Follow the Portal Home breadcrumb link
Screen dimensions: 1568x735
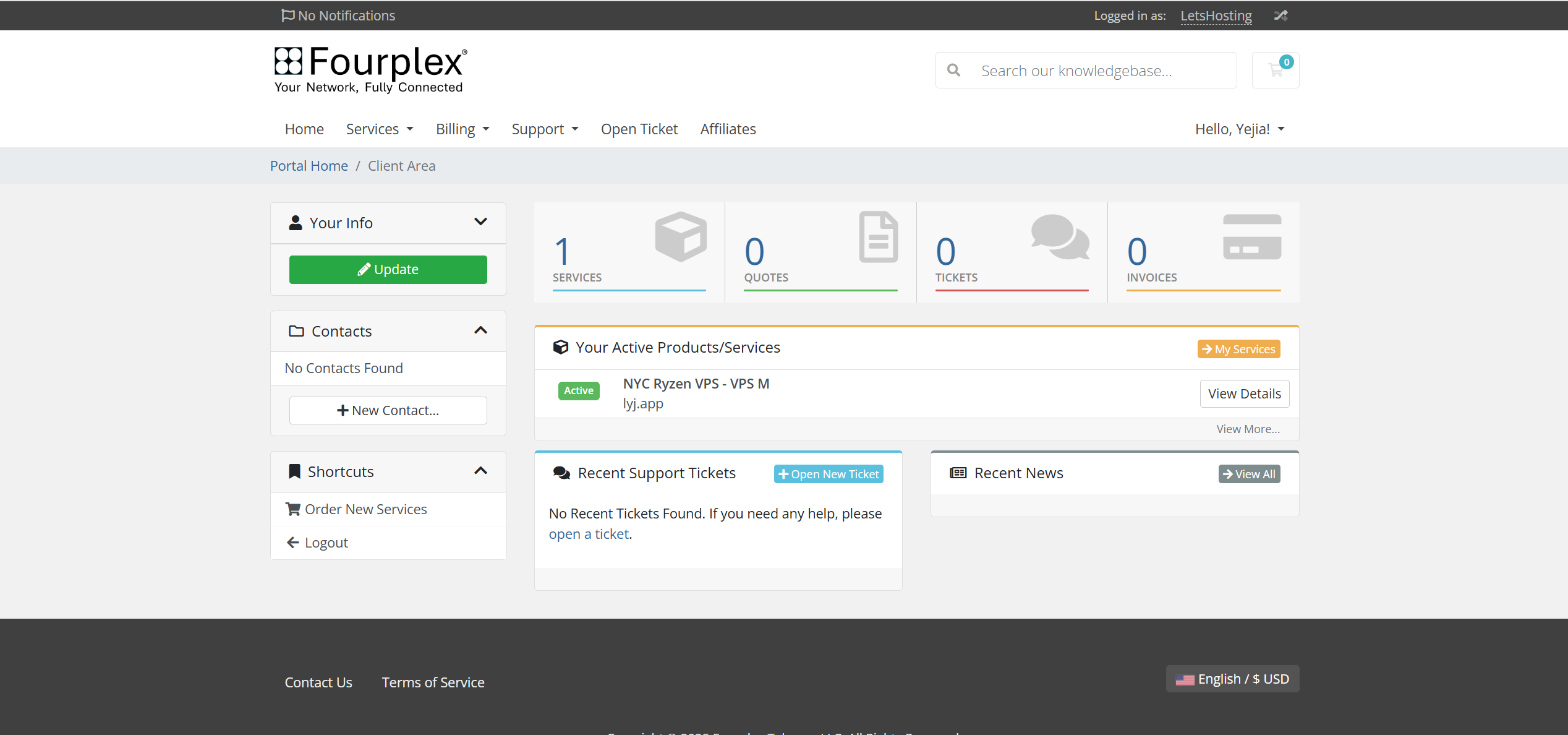[x=309, y=166]
